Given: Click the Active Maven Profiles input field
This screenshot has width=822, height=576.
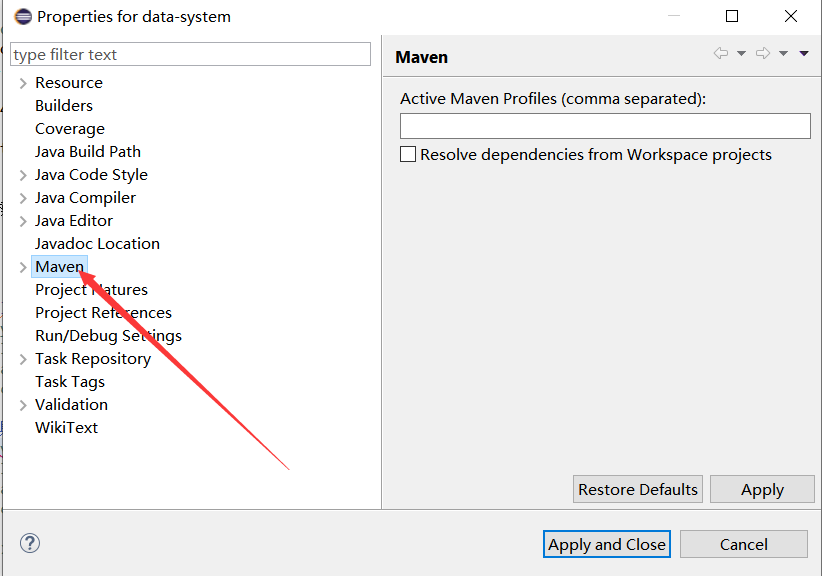Looking at the screenshot, I should [604, 125].
